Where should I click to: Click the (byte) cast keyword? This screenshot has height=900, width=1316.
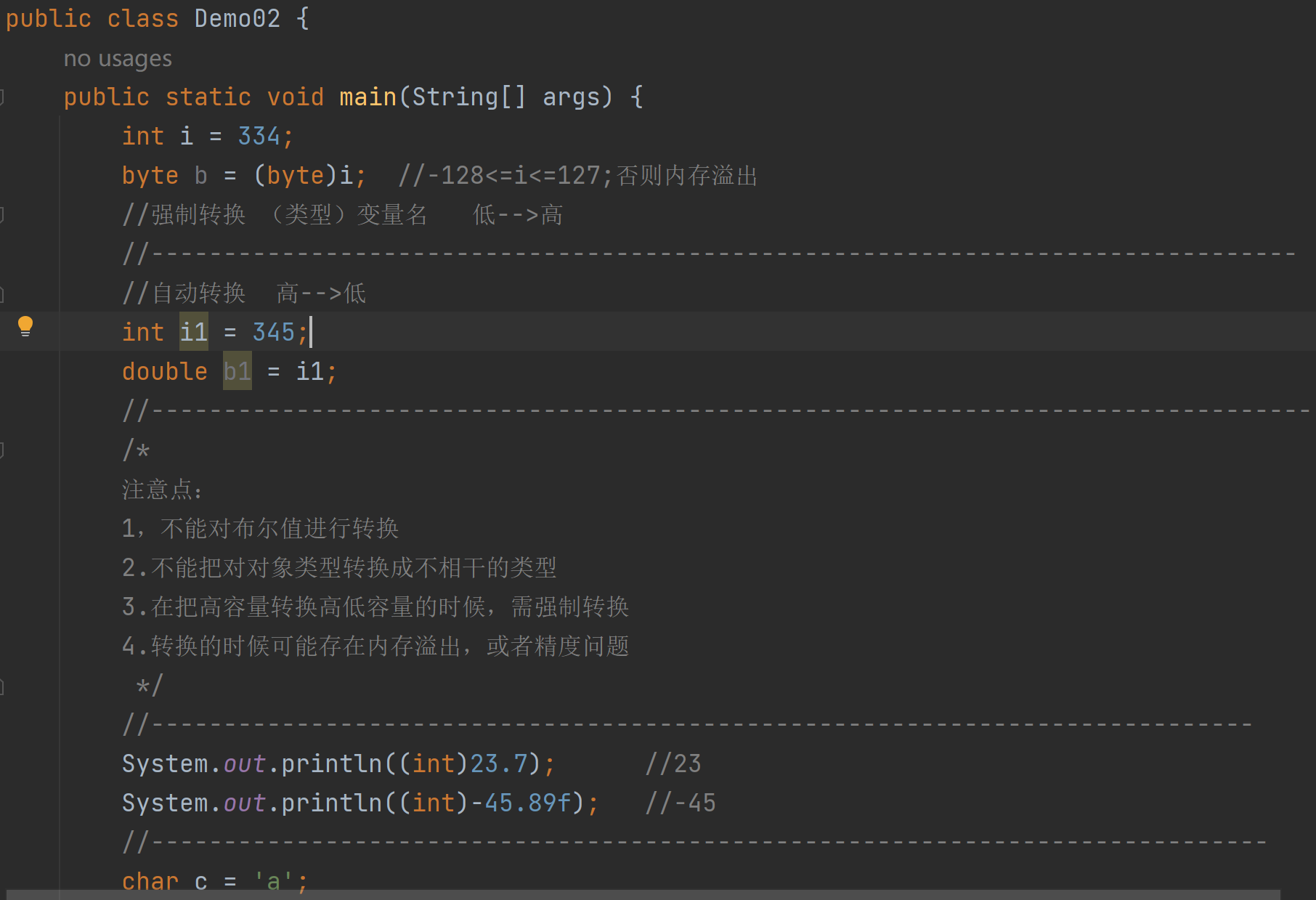tap(295, 175)
